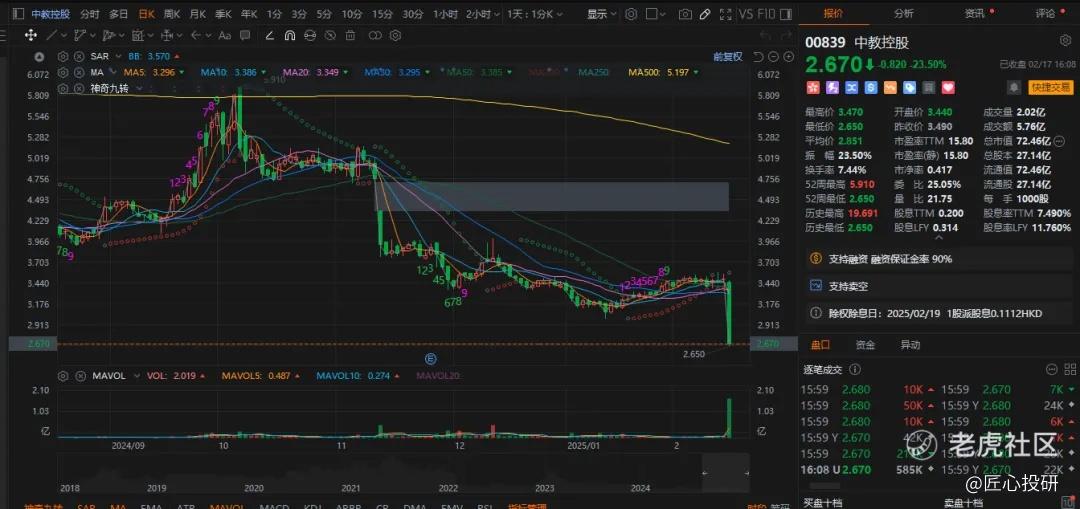The height and width of the screenshot is (509, 1080).
Task: Expand SAR indicator dropdown arrow
Action: point(118,56)
